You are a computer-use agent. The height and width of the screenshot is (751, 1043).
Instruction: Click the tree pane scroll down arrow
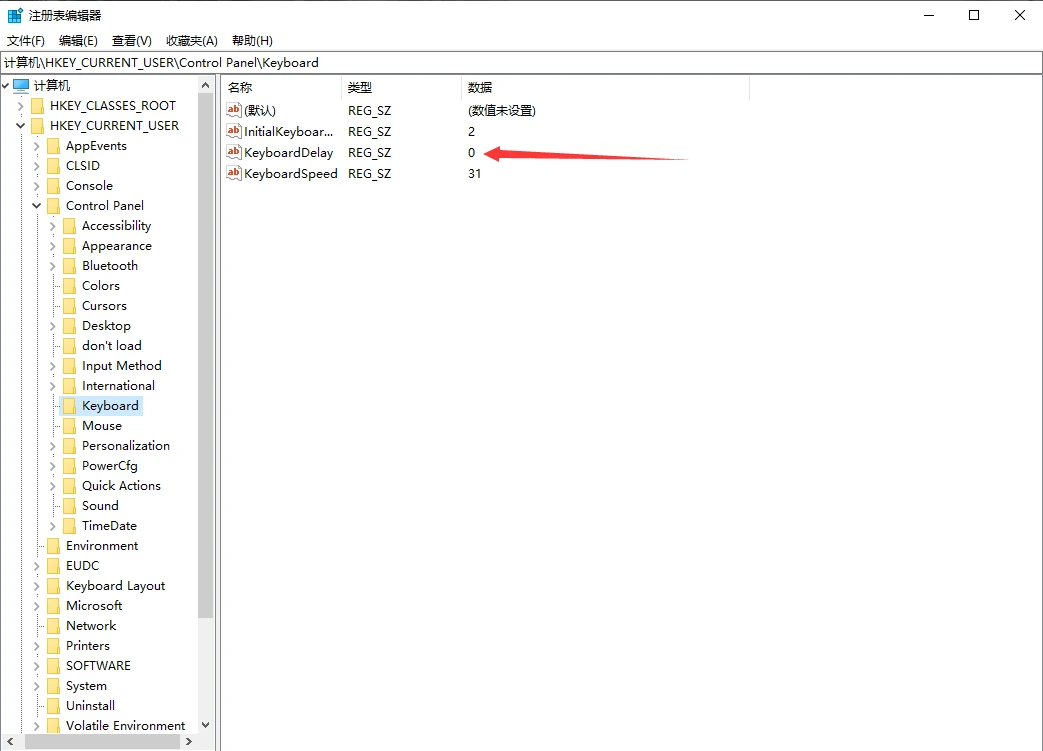pos(205,725)
